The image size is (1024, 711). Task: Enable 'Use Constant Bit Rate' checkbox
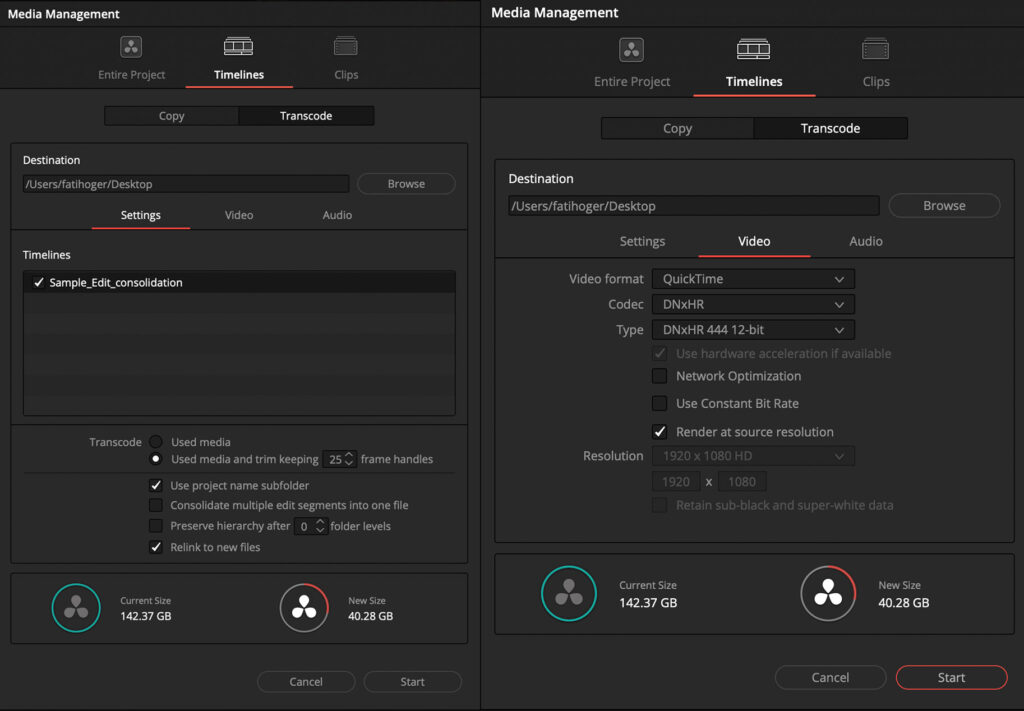(x=660, y=403)
